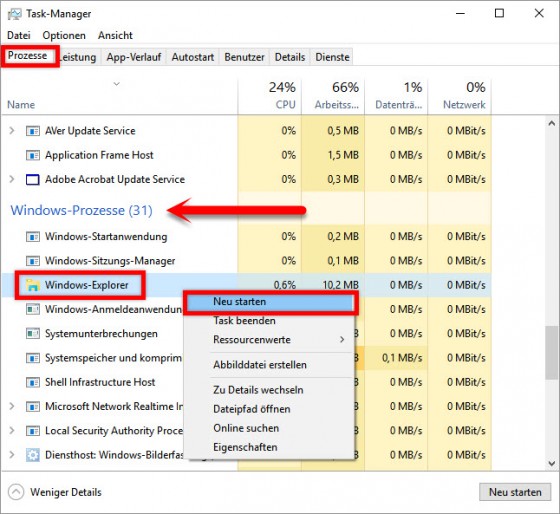Click the Systemunterbrechungen process icon
Screen dimensions: 560x514
(x=33, y=334)
